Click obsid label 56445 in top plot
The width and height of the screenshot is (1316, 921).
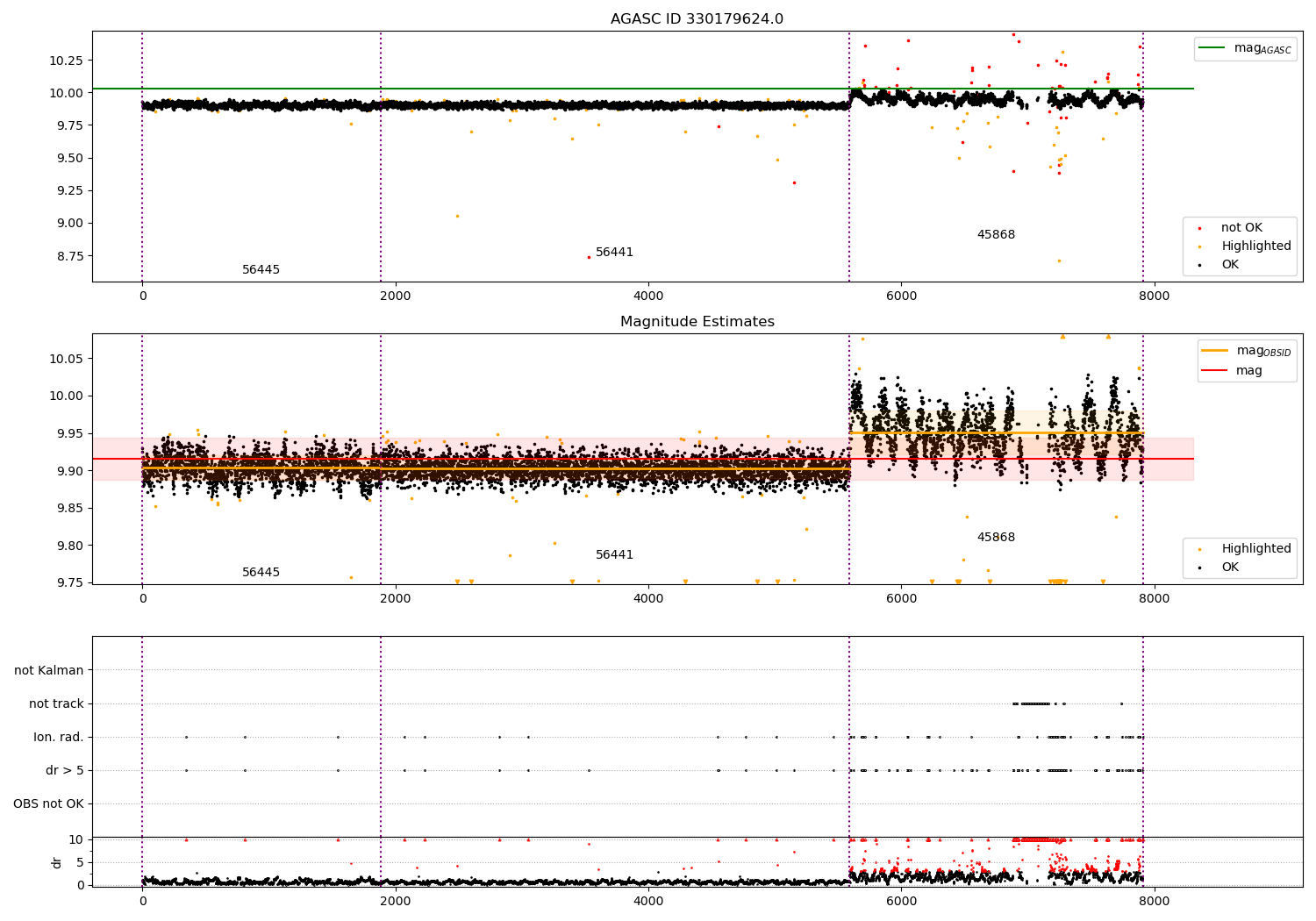[x=261, y=270]
